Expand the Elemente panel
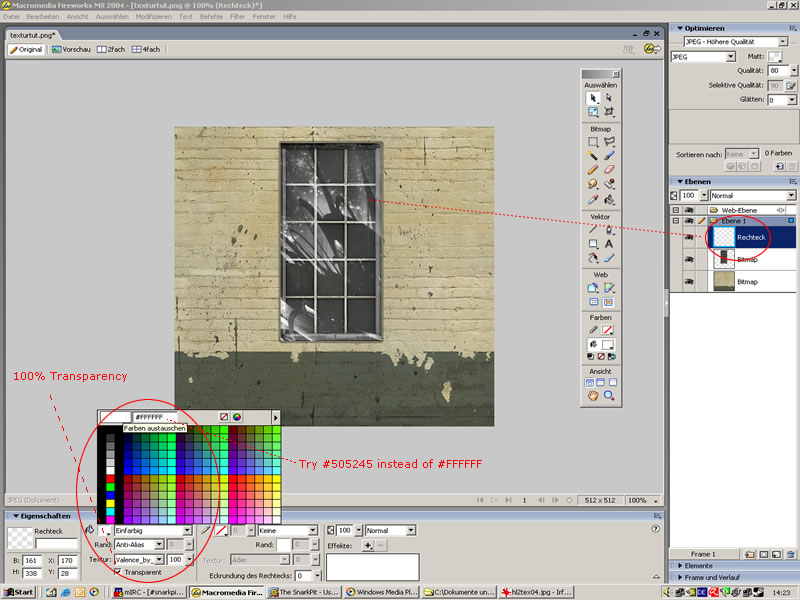800x600 pixels. pyautogui.click(x=700, y=566)
